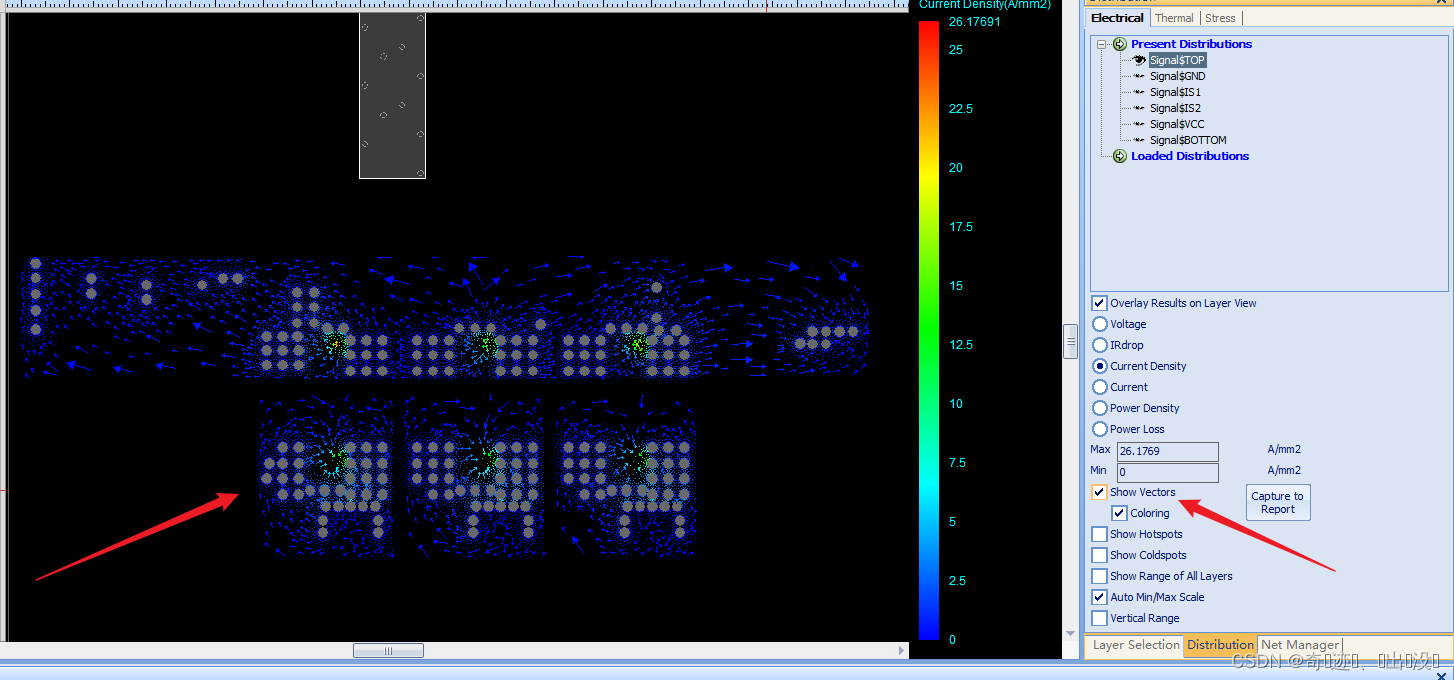Select the Current Density radio button

coord(1100,366)
